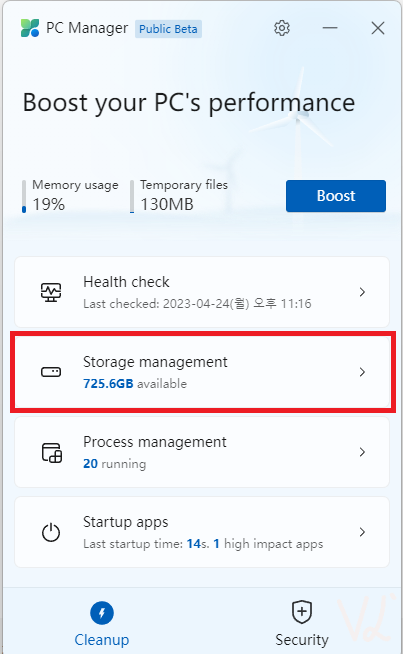Expand Storage management with its chevron
Screen dimensions: 403x654
coord(362,372)
